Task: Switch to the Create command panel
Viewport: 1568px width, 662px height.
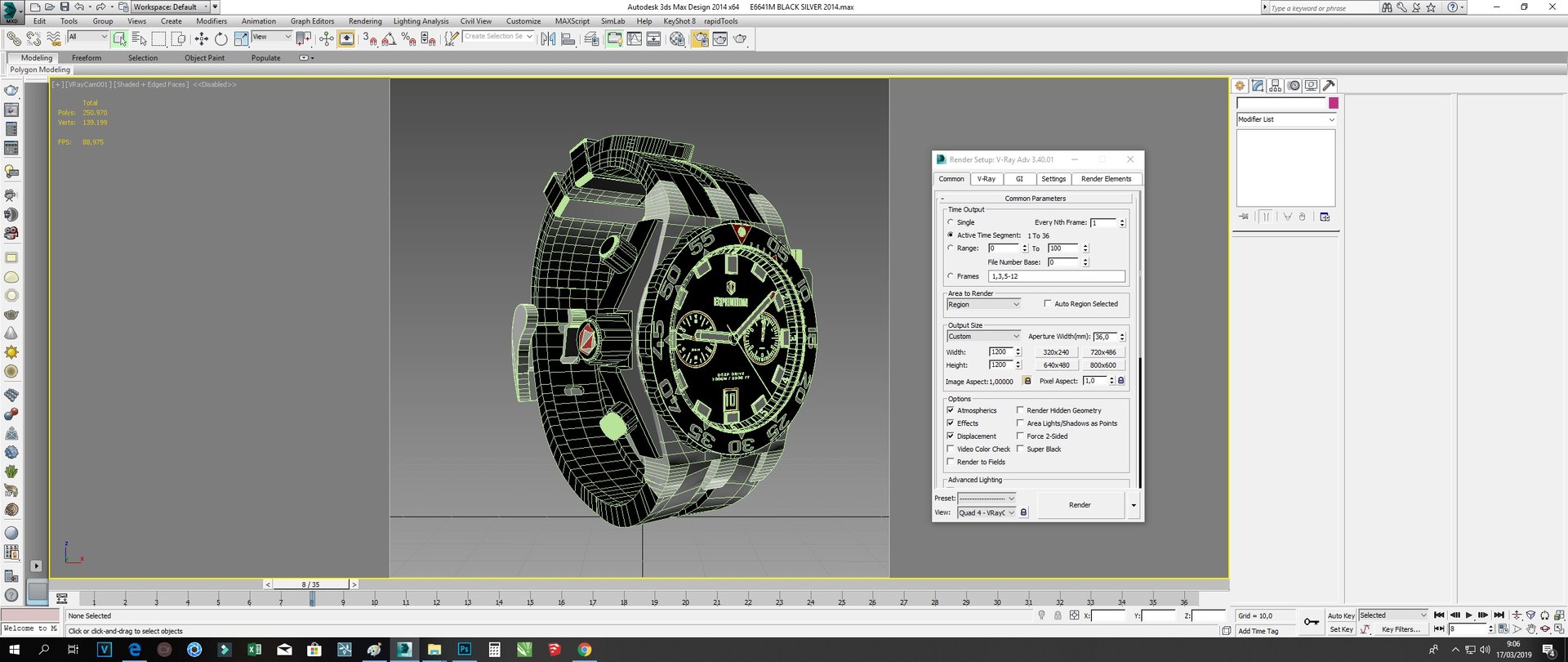Action: pos(1240,86)
